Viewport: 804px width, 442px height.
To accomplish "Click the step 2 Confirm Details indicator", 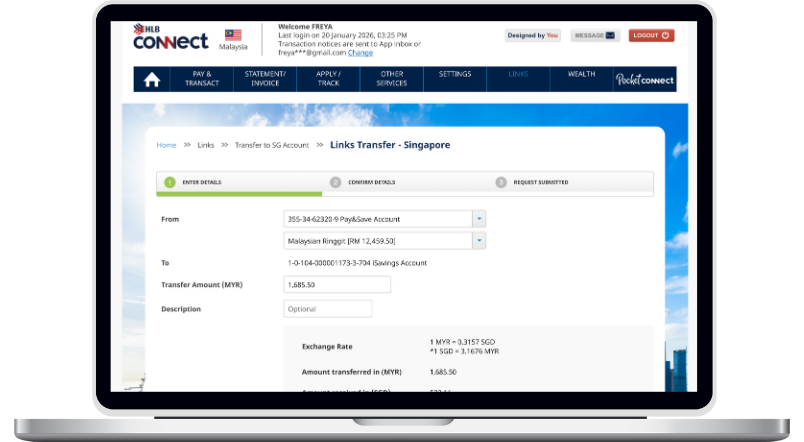I will [336, 182].
